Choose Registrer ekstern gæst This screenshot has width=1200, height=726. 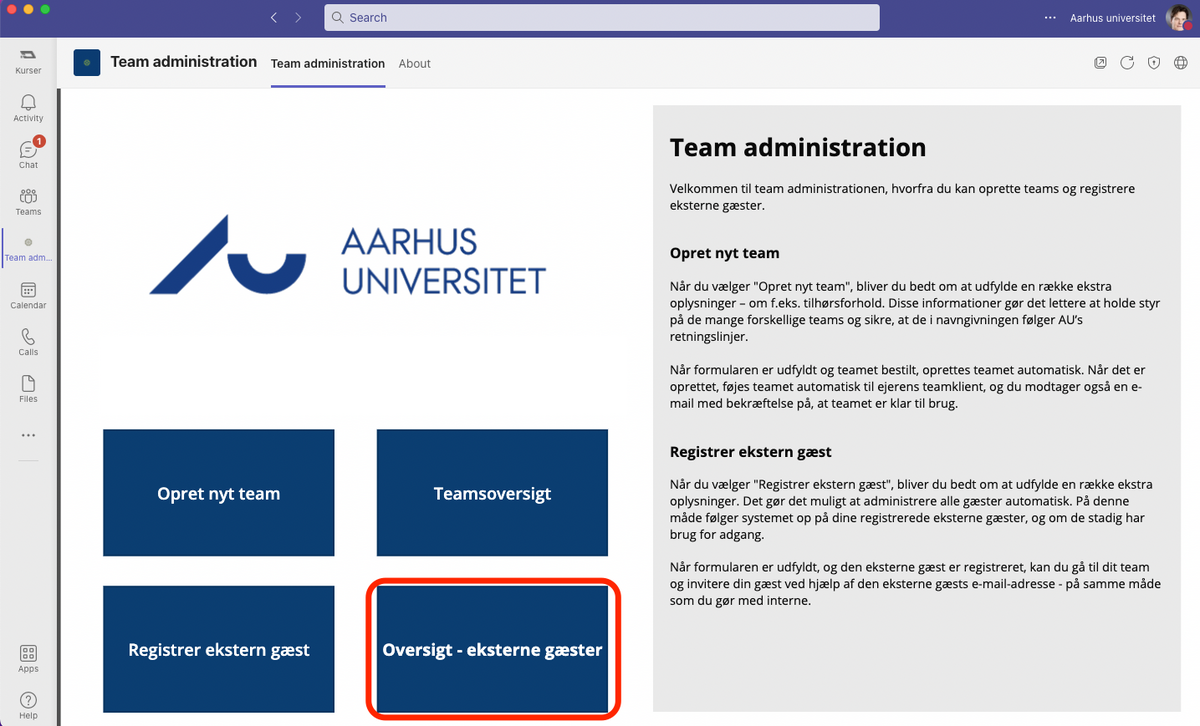(219, 650)
